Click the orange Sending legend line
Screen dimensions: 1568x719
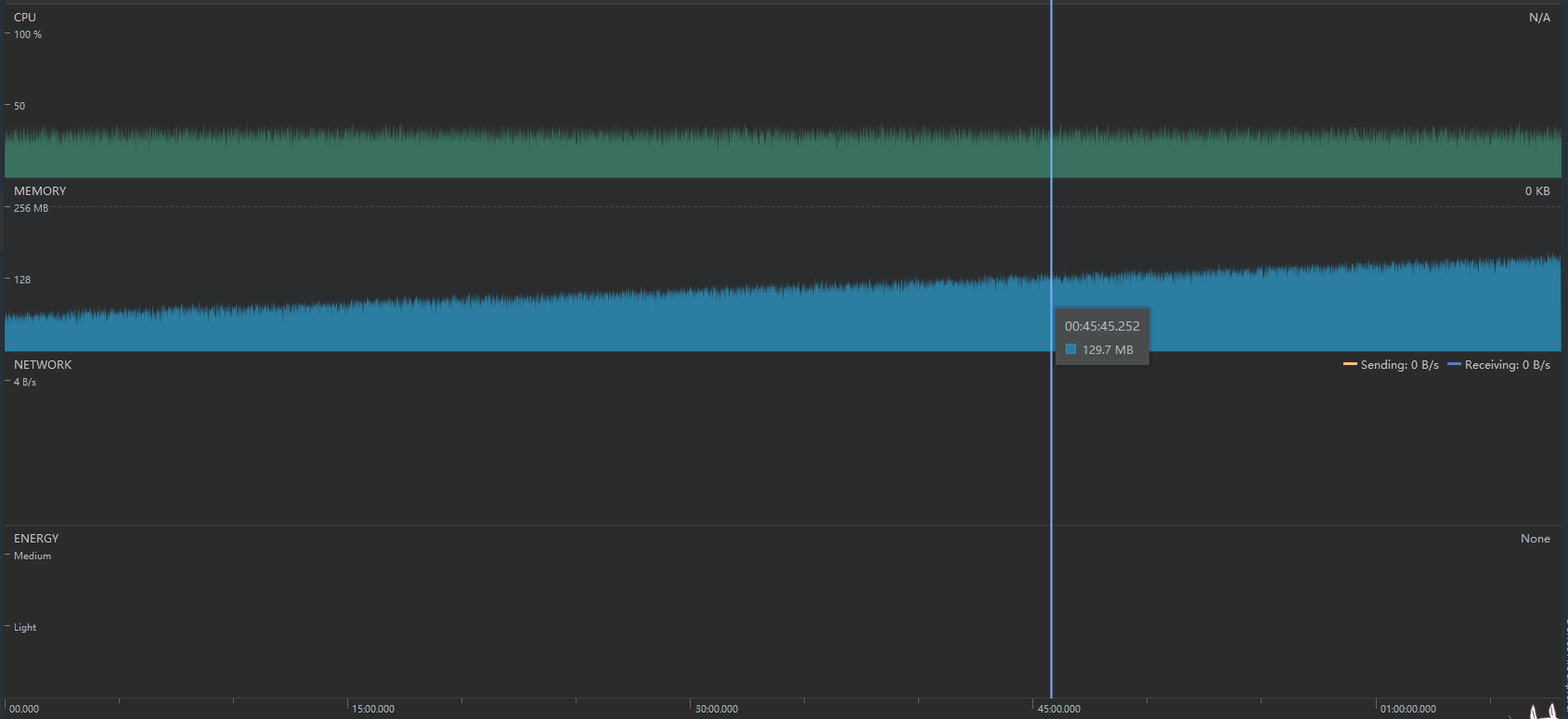tap(1350, 364)
